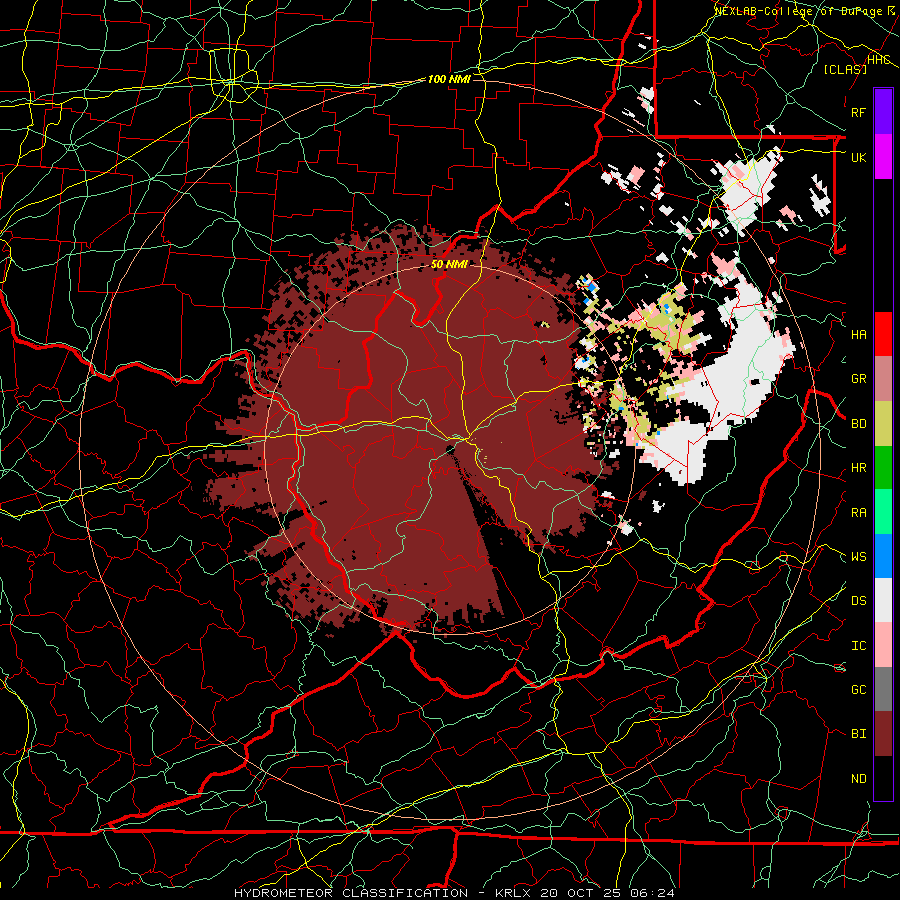Click the 'UK' legend label
Screen dimensions: 900x900
(x=859, y=157)
